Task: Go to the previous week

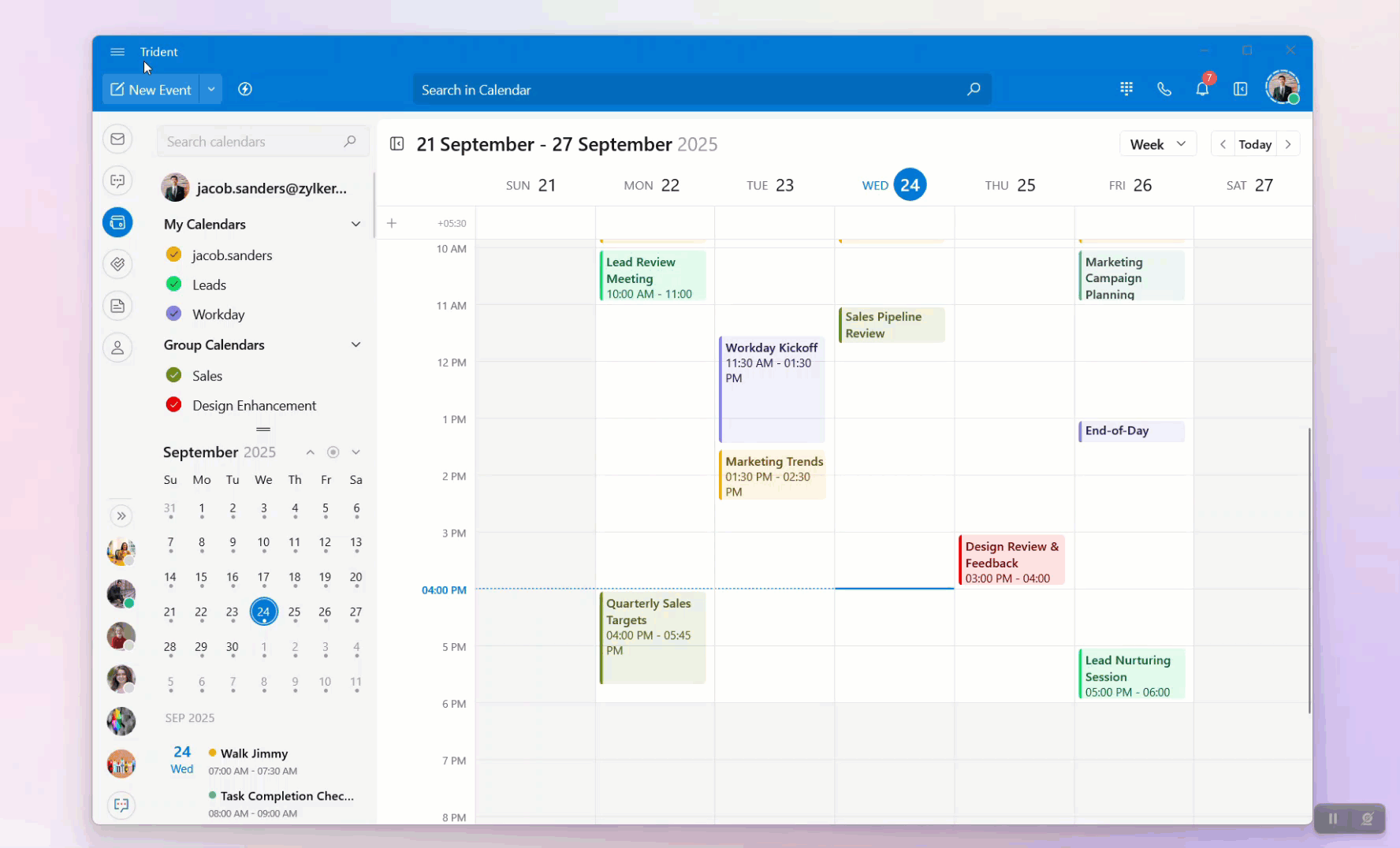Action: [1223, 144]
